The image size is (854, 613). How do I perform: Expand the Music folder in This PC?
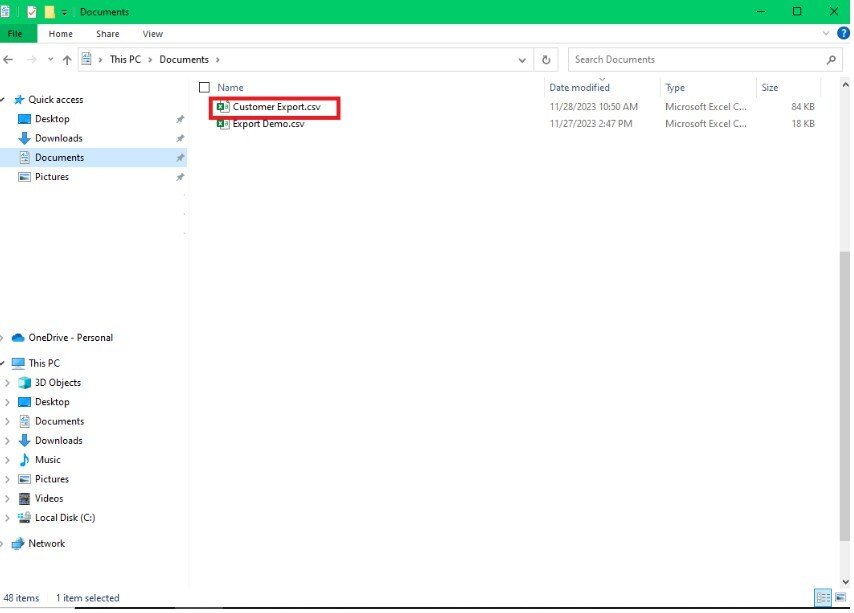[x=8, y=460]
